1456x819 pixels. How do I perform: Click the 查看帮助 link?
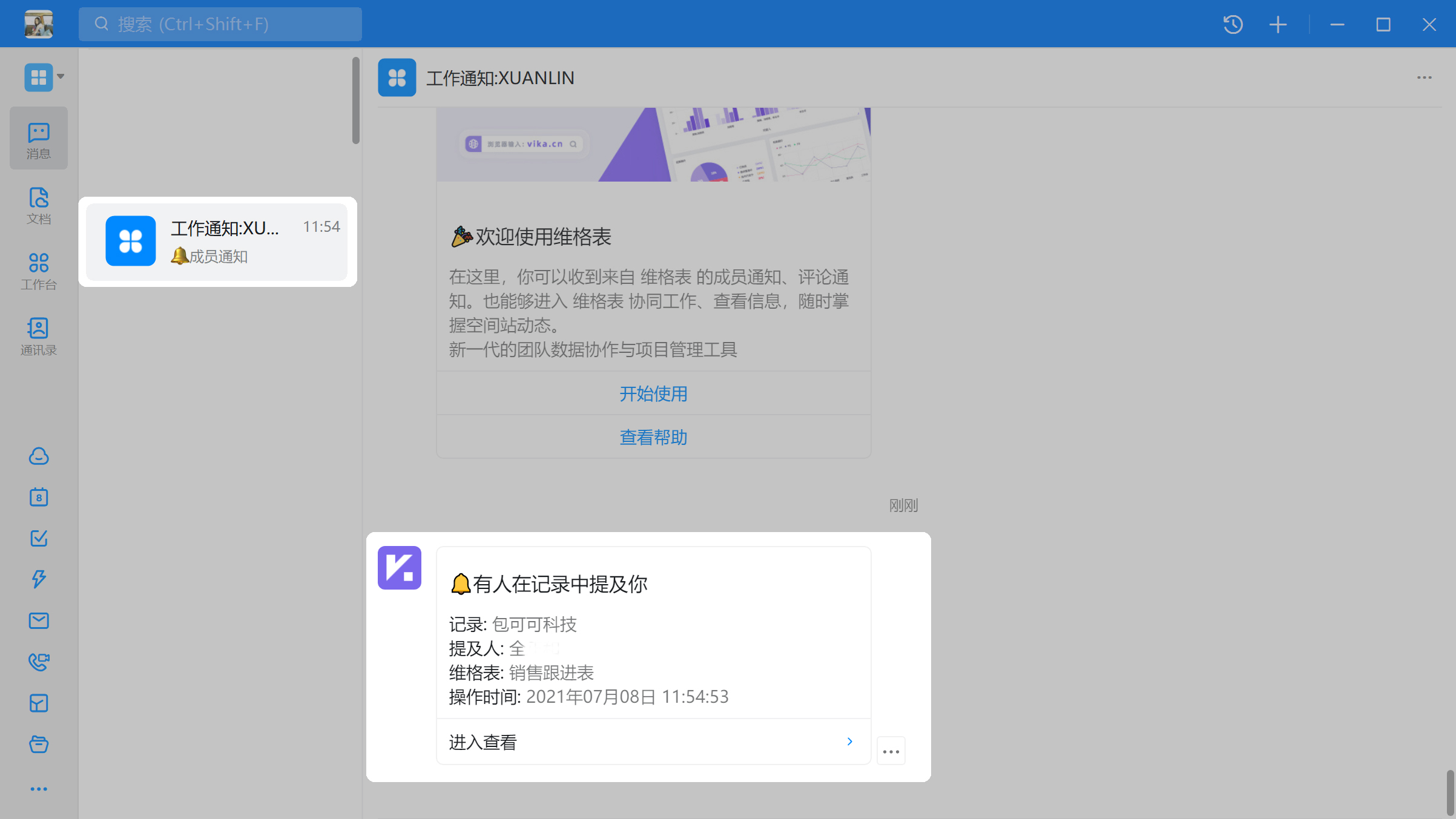coord(653,437)
